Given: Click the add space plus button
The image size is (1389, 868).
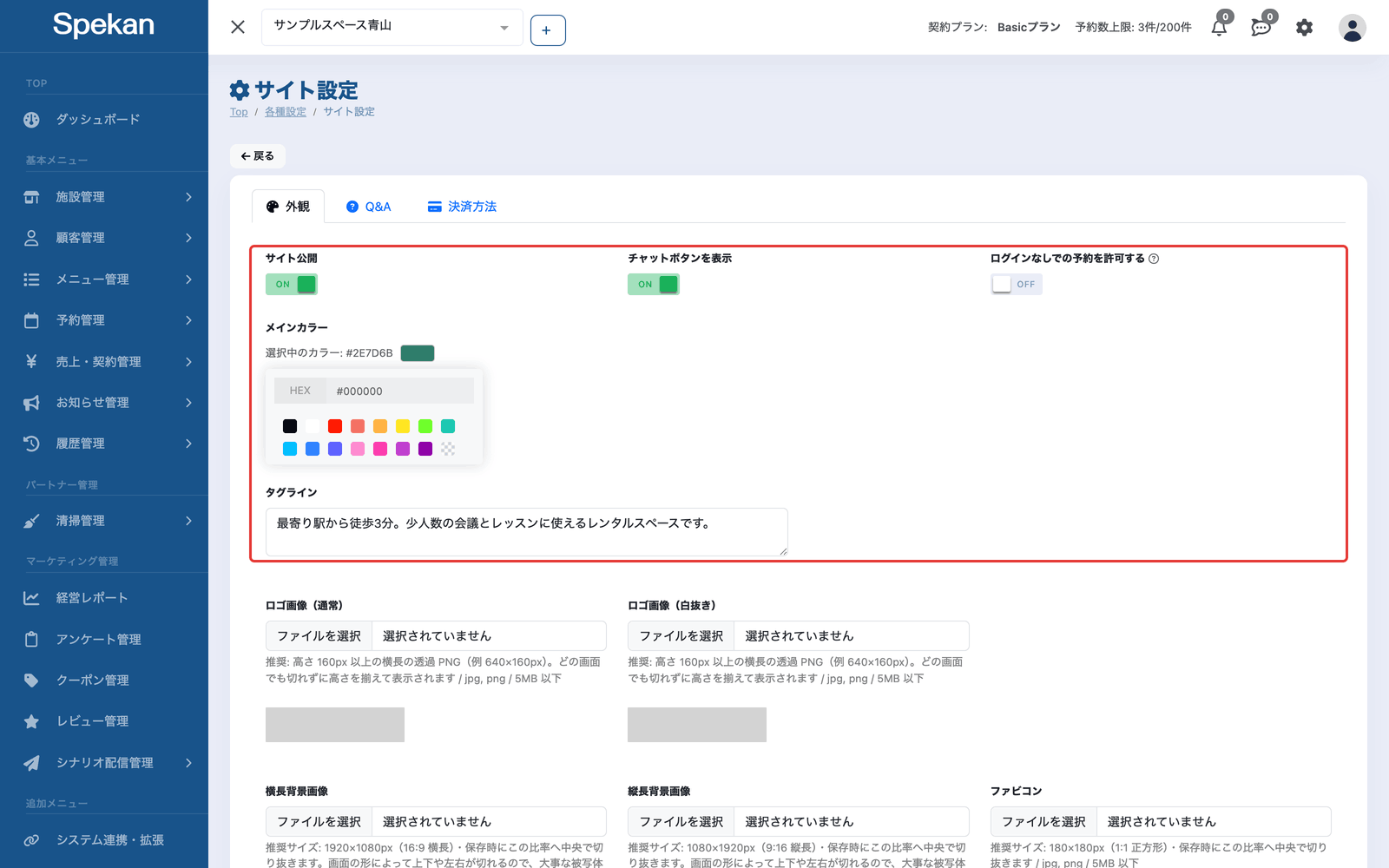Looking at the screenshot, I should coord(548,30).
